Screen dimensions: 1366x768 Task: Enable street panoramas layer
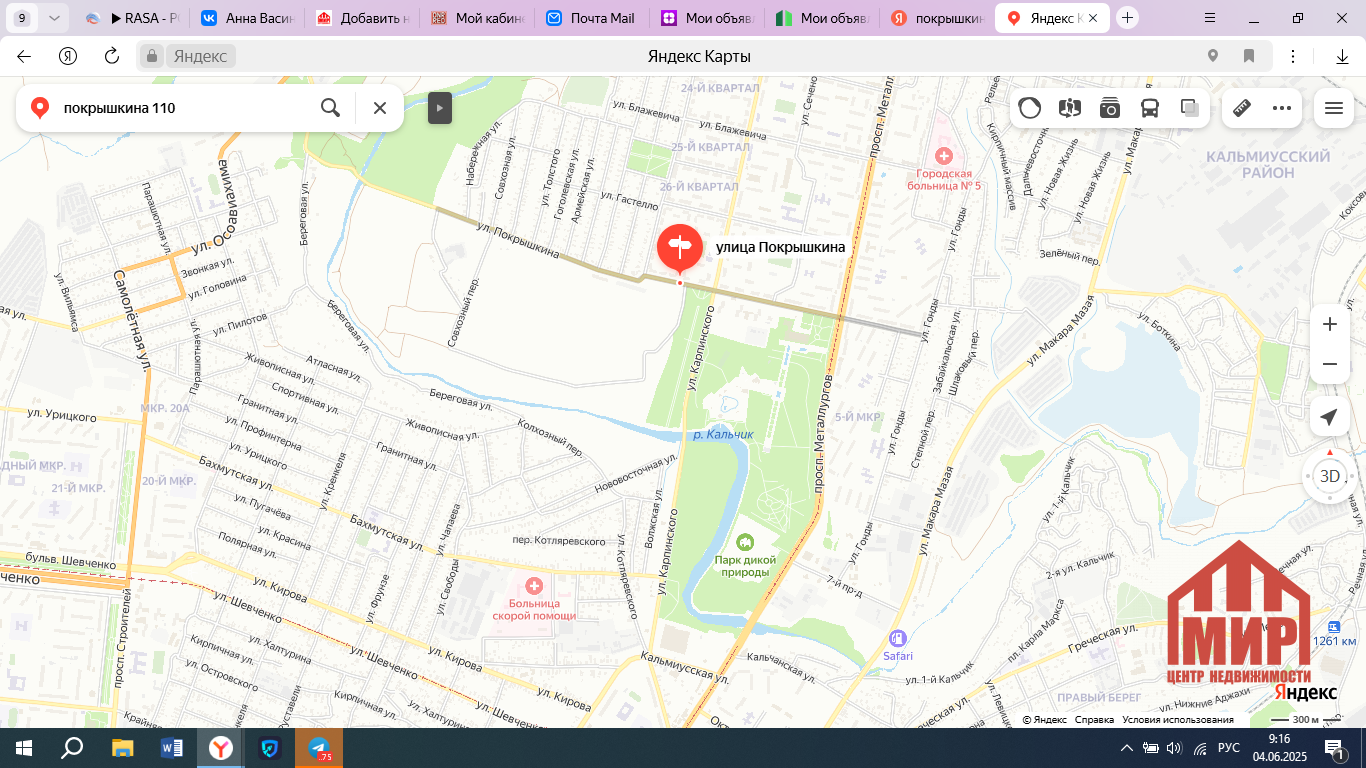coord(1070,108)
